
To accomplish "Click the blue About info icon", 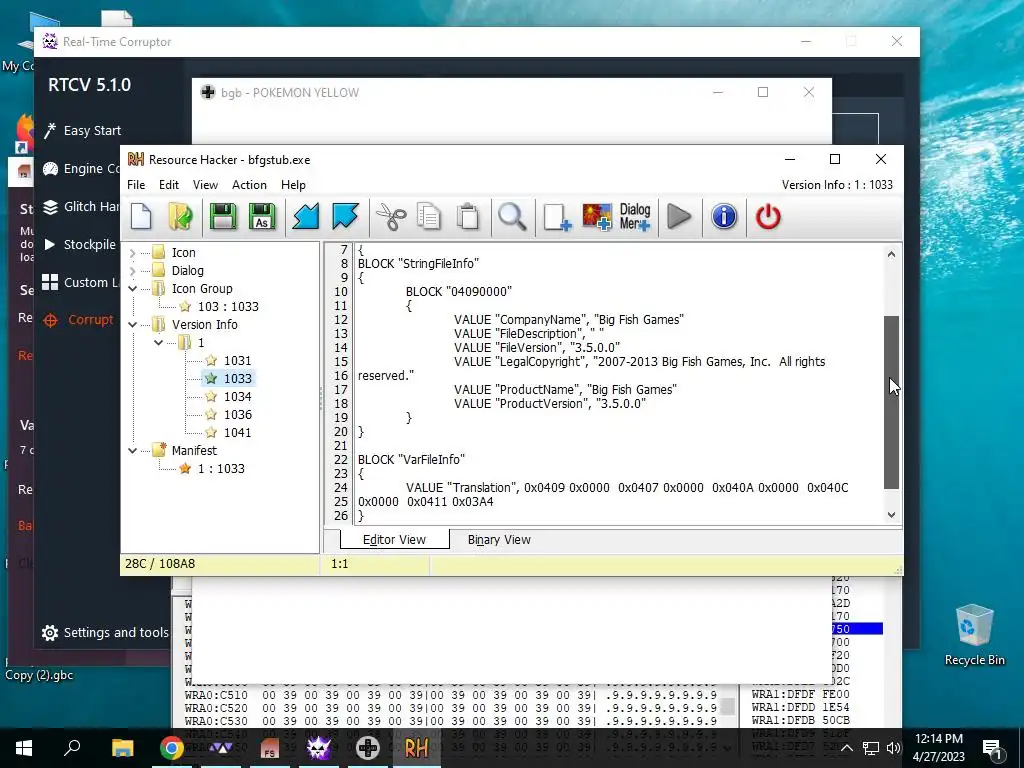I will click(724, 217).
